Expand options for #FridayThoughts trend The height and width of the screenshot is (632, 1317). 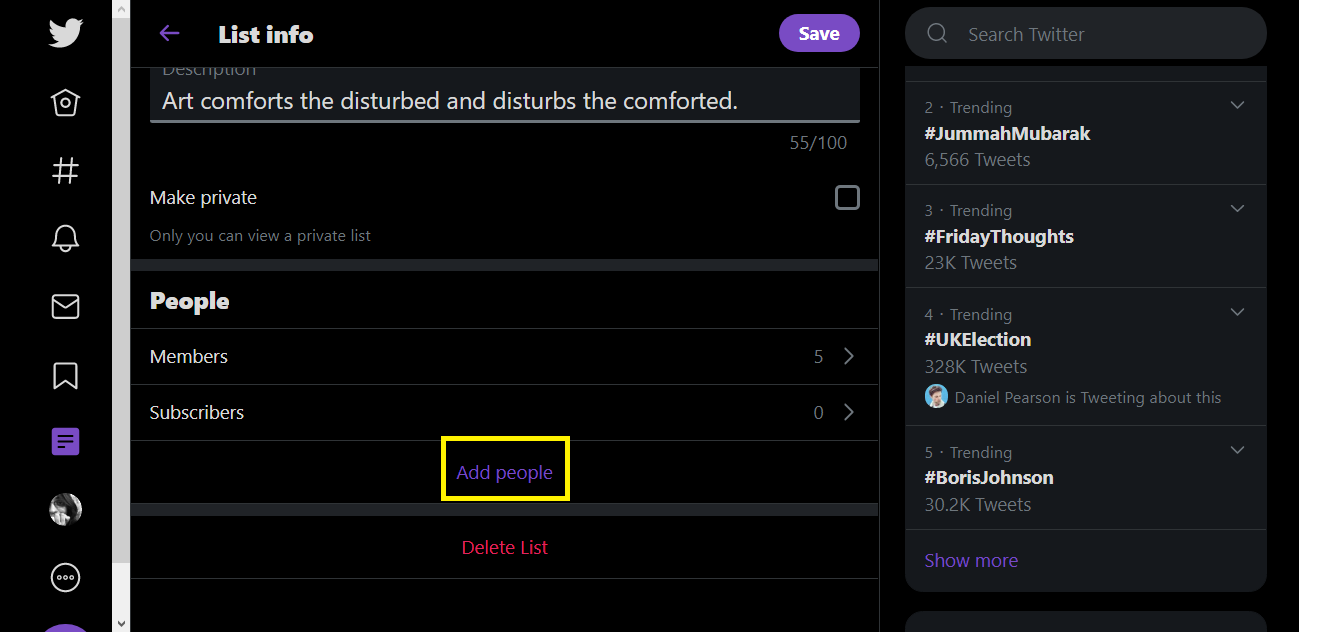pyautogui.click(x=1237, y=209)
